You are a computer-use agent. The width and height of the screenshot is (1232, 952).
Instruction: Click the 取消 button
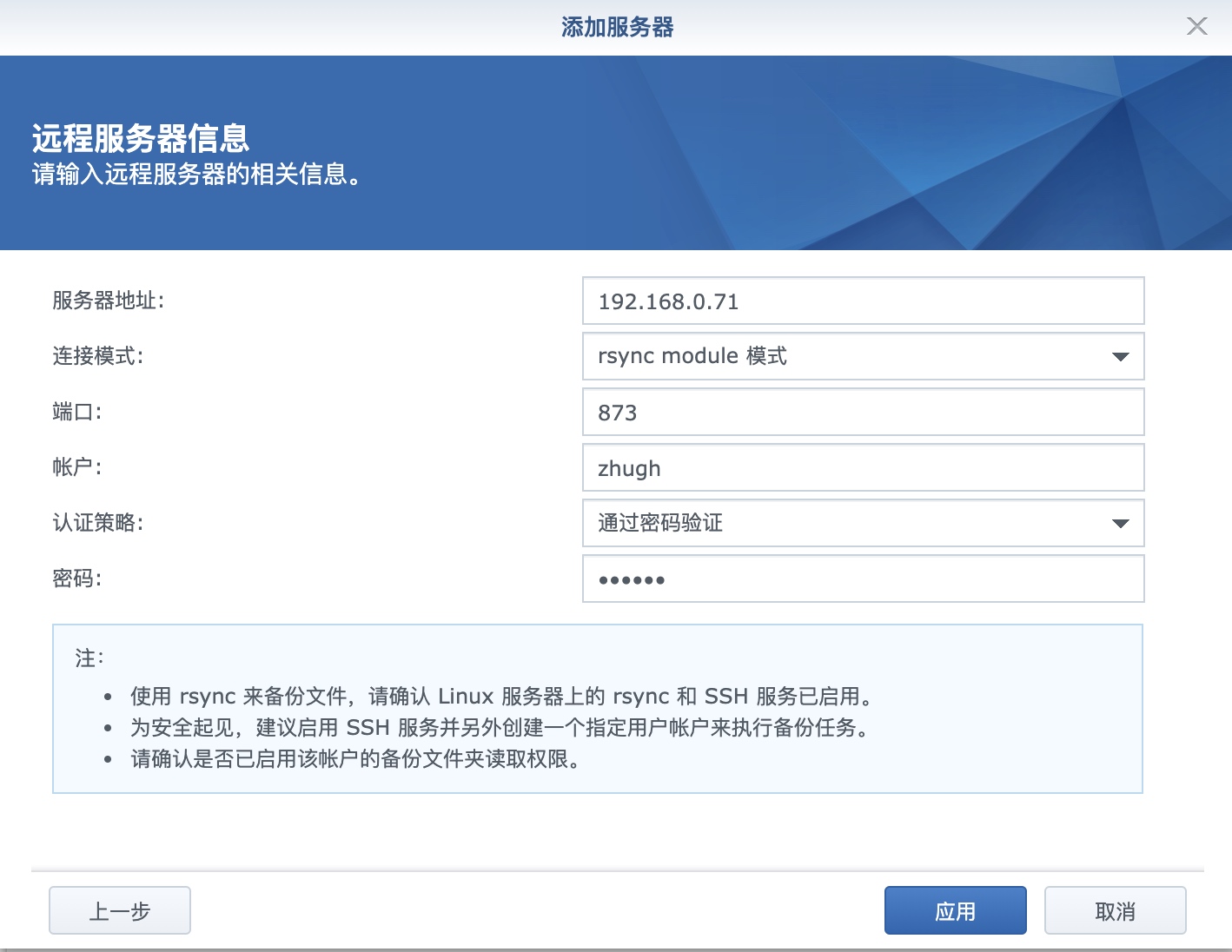1115,910
